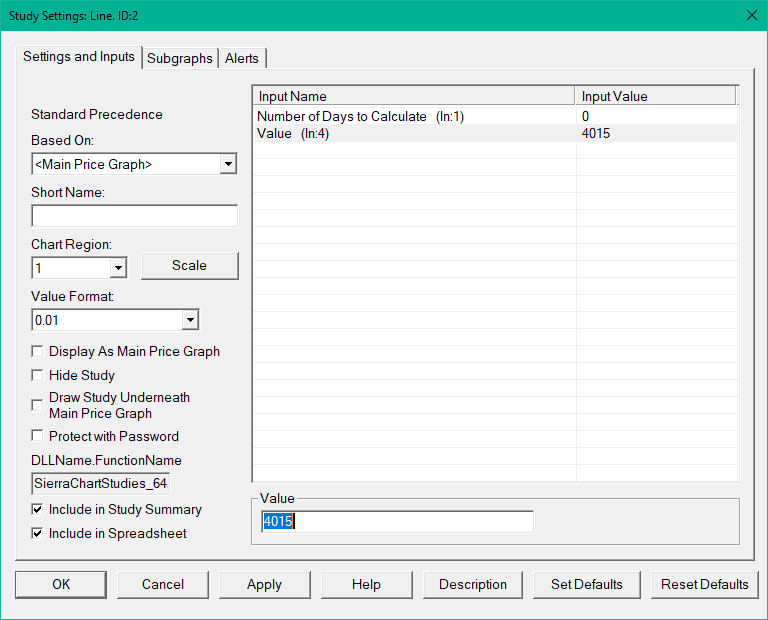Open Help for this study
768x620 pixels.
pos(366,584)
